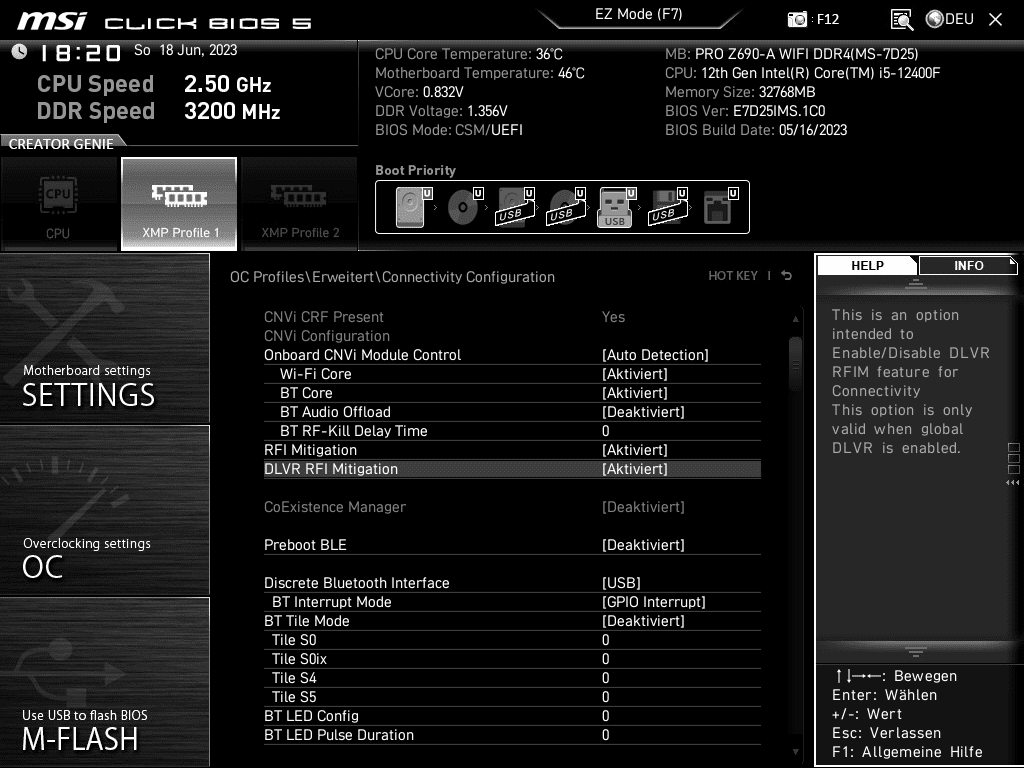
Task: Open the OC overclocking settings section
Action: 104,511
